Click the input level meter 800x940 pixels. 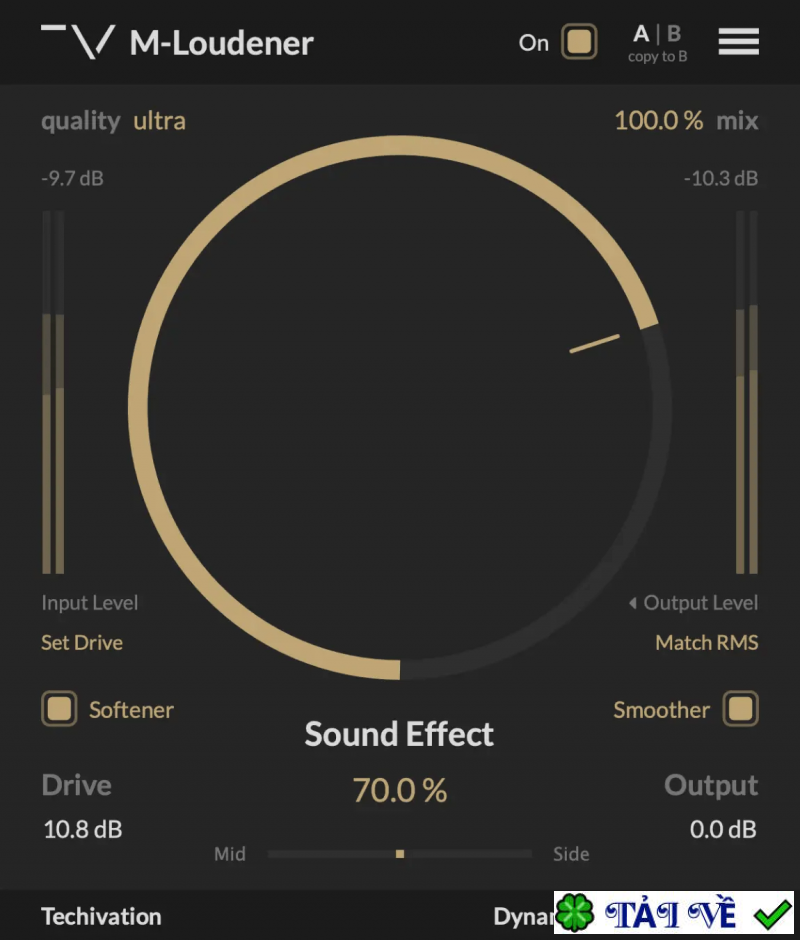pos(53,392)
